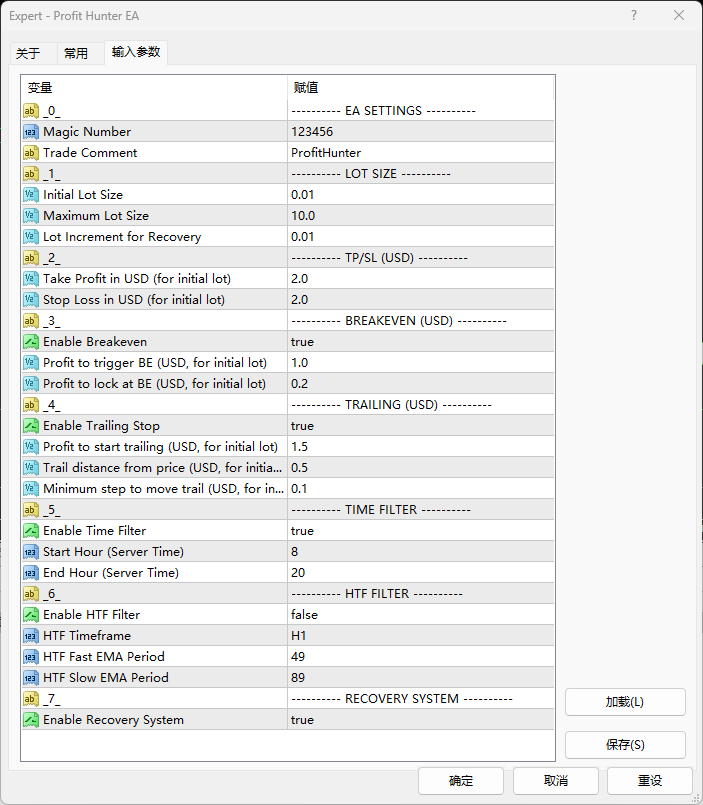Switch to the 常用 tab

(76, 53)
